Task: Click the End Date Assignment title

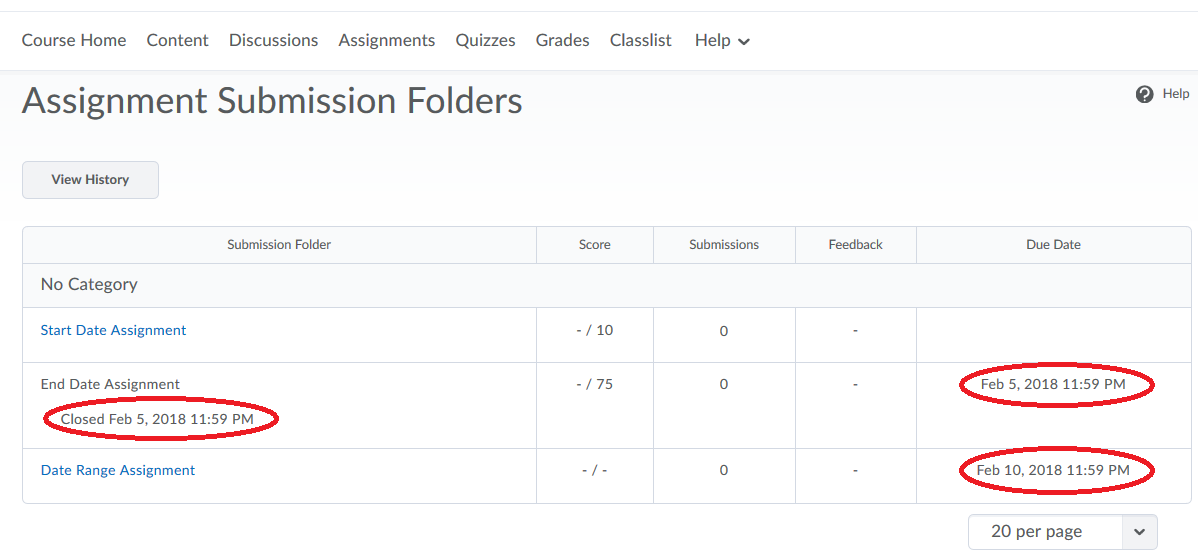Action: (110, 384)
